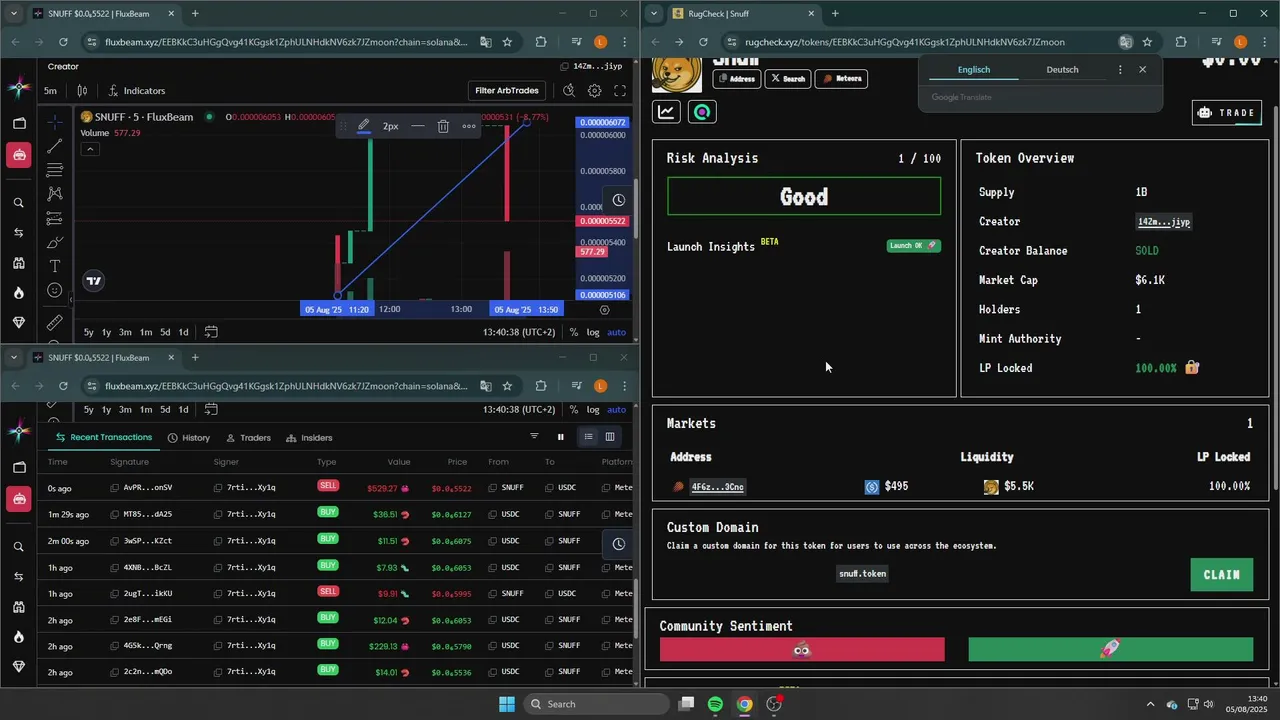Pause the live transactions feed

click(561, 437)
